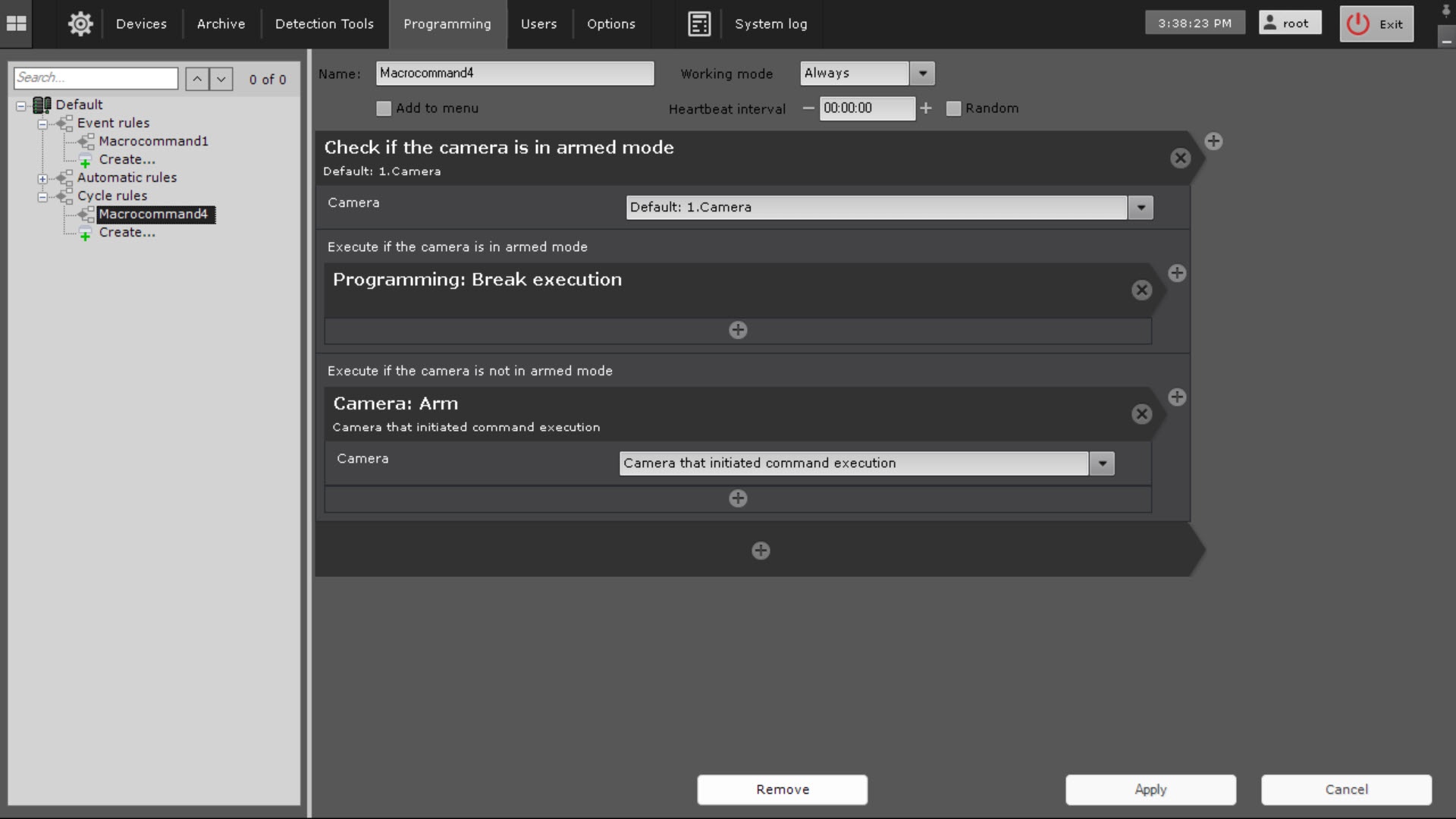Remove the Break execution action with X

[x=1141, y=290]
